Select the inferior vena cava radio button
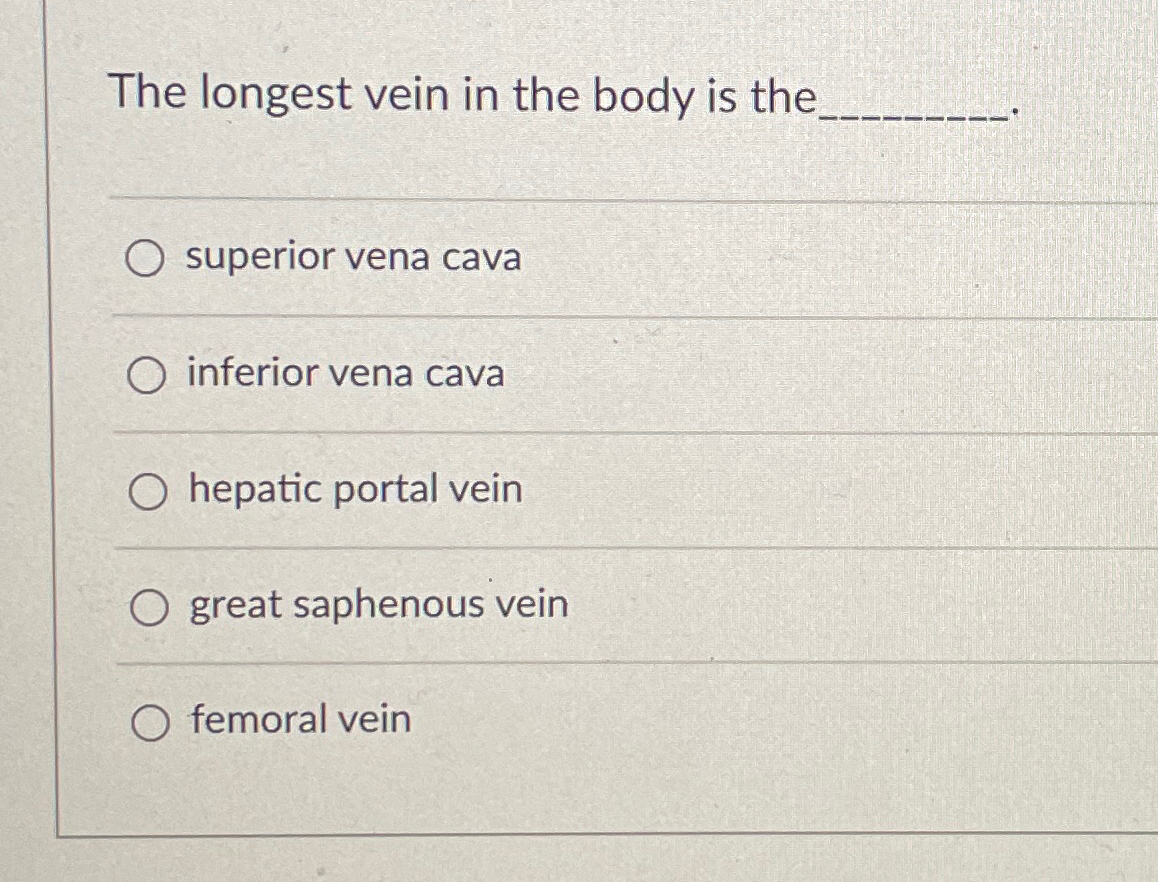The height and width of the screenshot is (882, 1158). (145, 375)
